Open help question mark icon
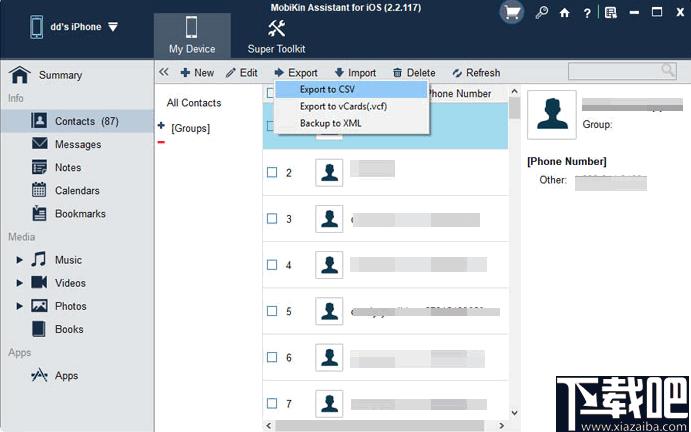The height and width of the screenshot is (432, 691). coord(587,13)
